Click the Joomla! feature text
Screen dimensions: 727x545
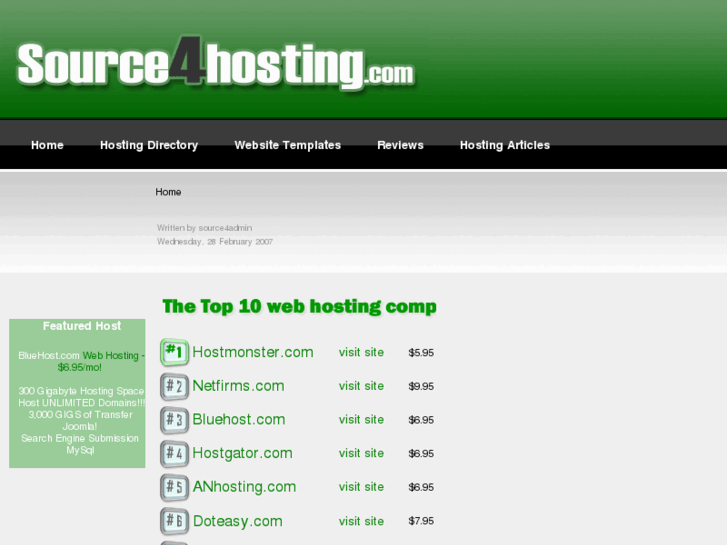coord(80,426)
